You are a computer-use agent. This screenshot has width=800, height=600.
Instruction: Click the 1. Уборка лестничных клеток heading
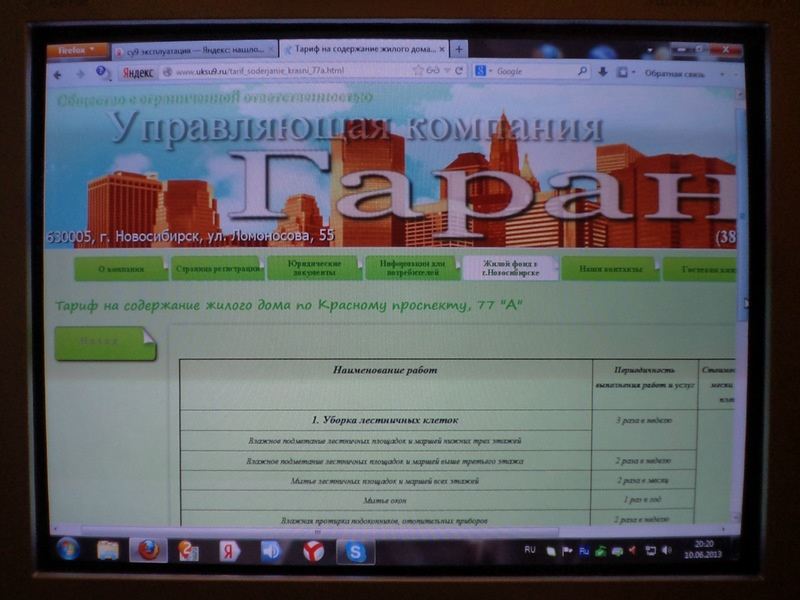click(x=385, y=420)
